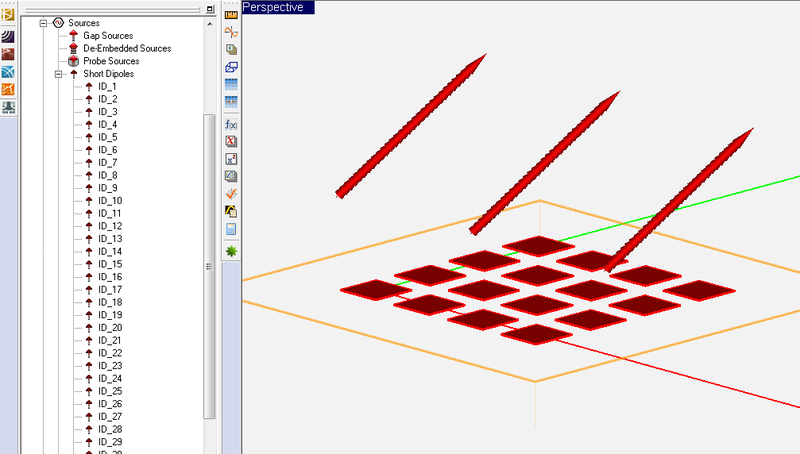Select dipole ID_4 in the tree
The height and width of the screenshot is (454, 800).
108,124
